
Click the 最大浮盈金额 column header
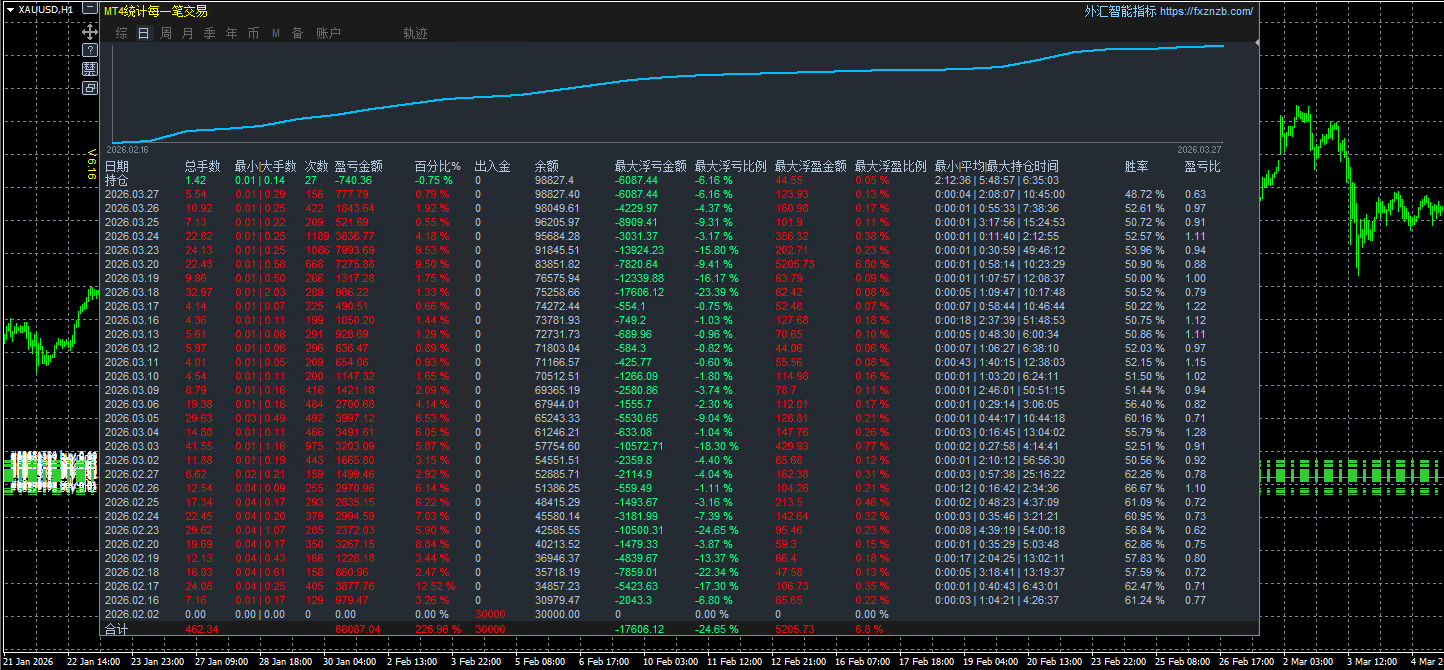pyautogui.click(x=811, y=166)
